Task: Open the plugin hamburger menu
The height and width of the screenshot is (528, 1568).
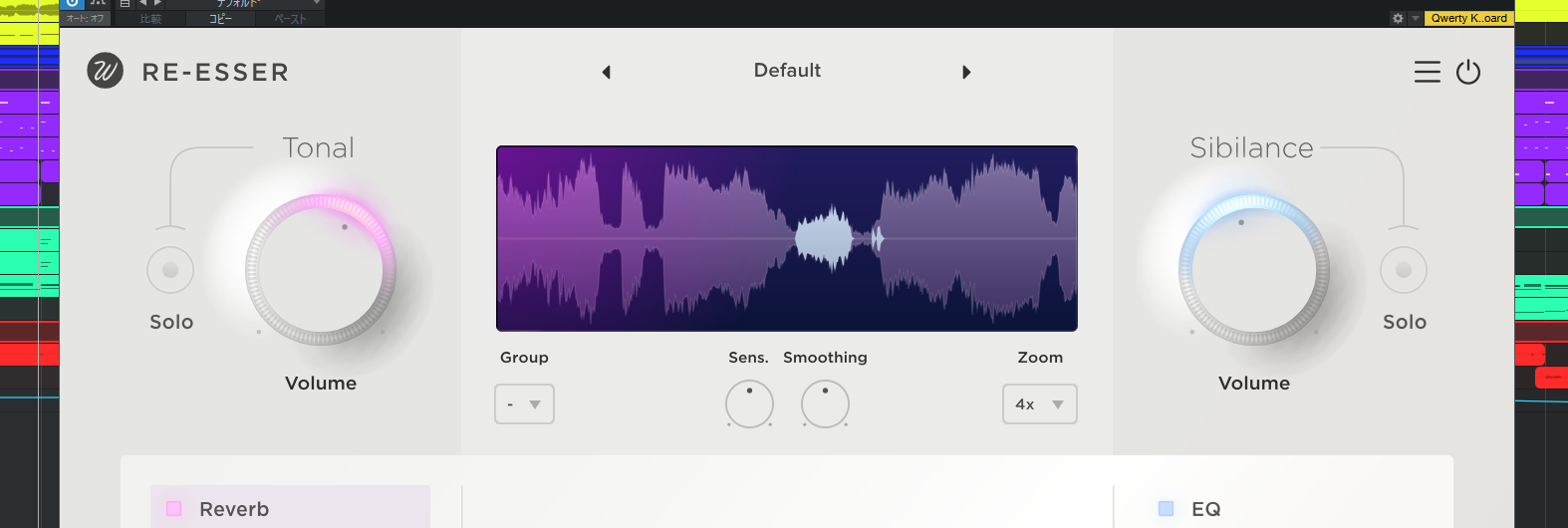Action: click(x=1427, y=72)
